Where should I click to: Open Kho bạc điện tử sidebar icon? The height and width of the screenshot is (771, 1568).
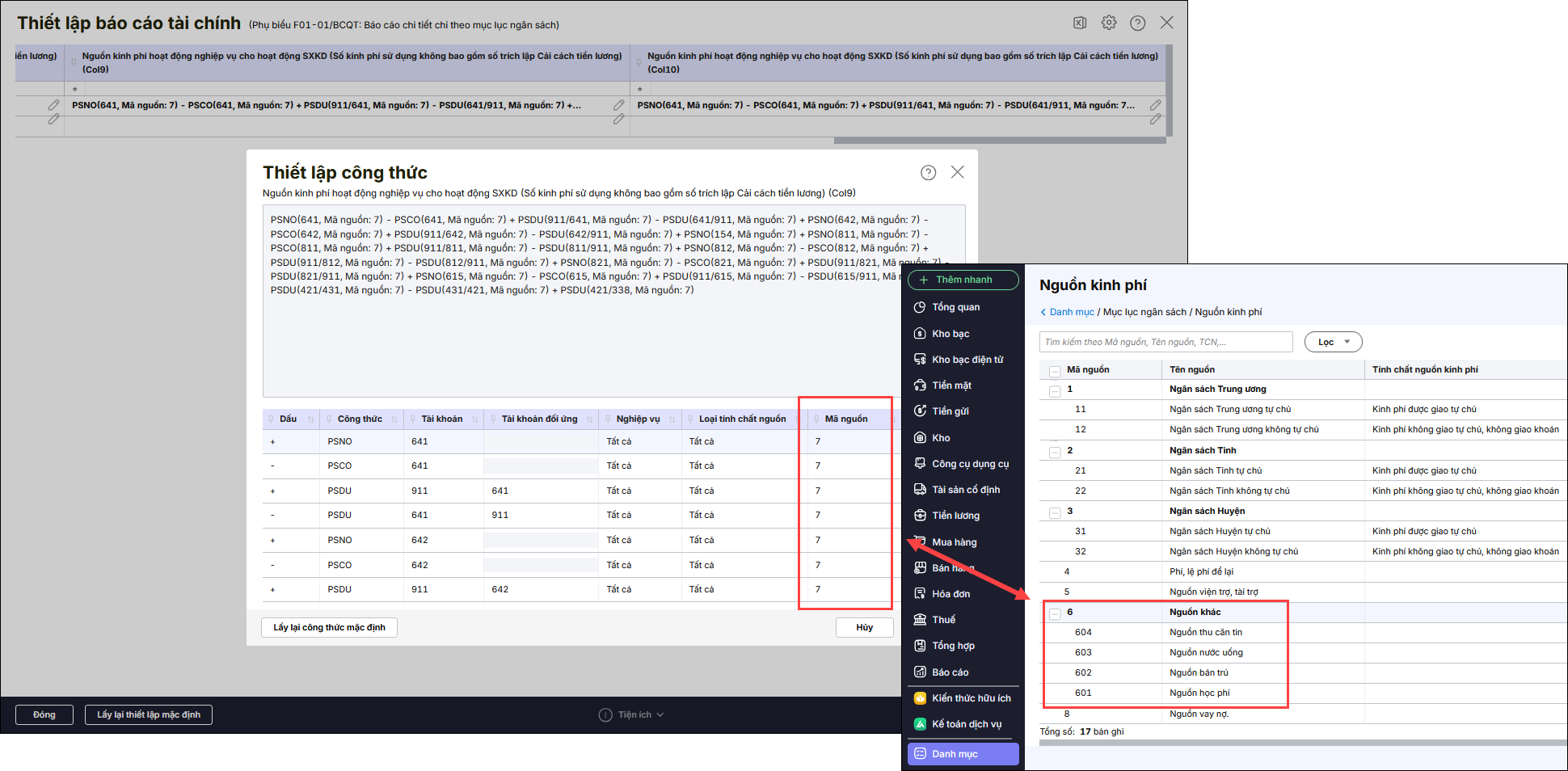(920, 360)
